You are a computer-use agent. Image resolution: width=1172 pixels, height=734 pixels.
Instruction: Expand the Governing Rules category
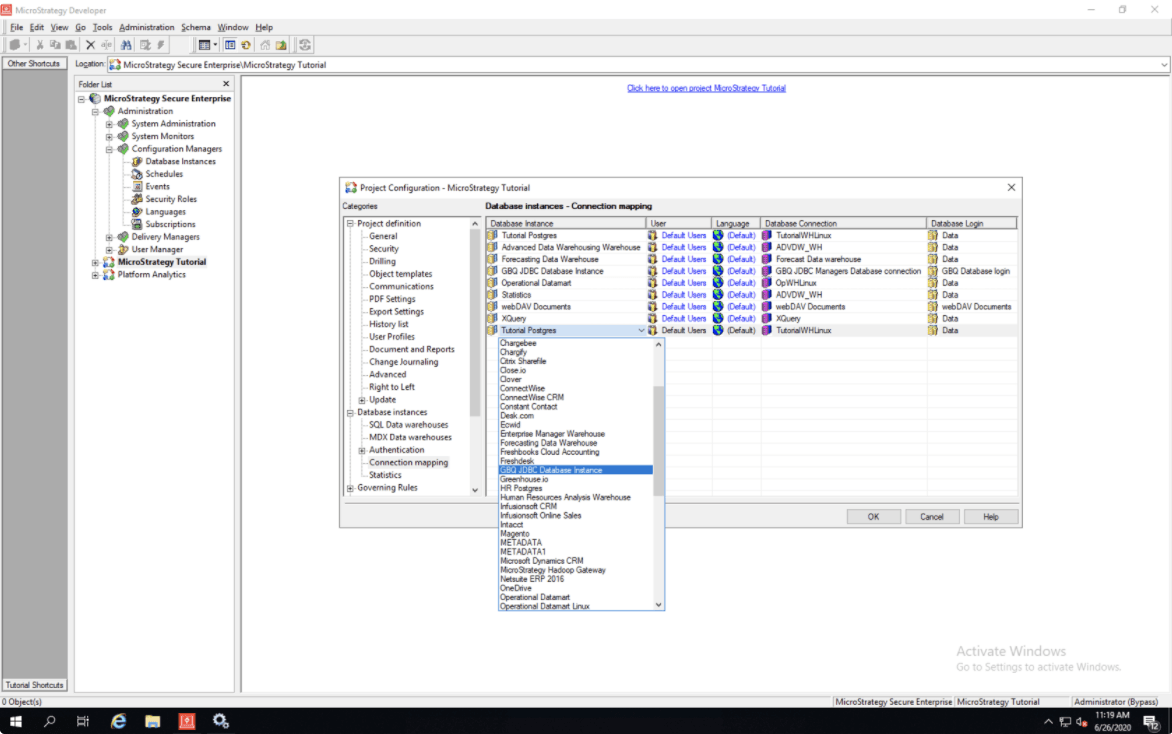click(350, 488)
